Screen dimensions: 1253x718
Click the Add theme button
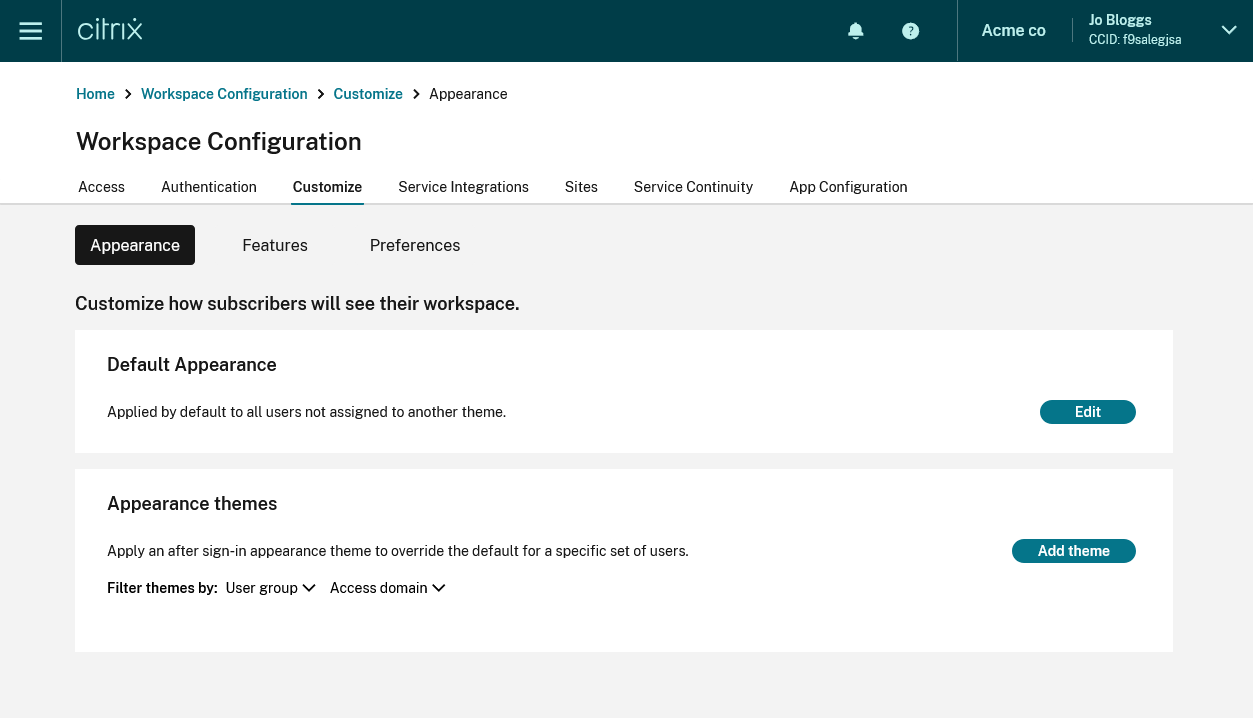pyautogui.click(x=1073, y=551)
